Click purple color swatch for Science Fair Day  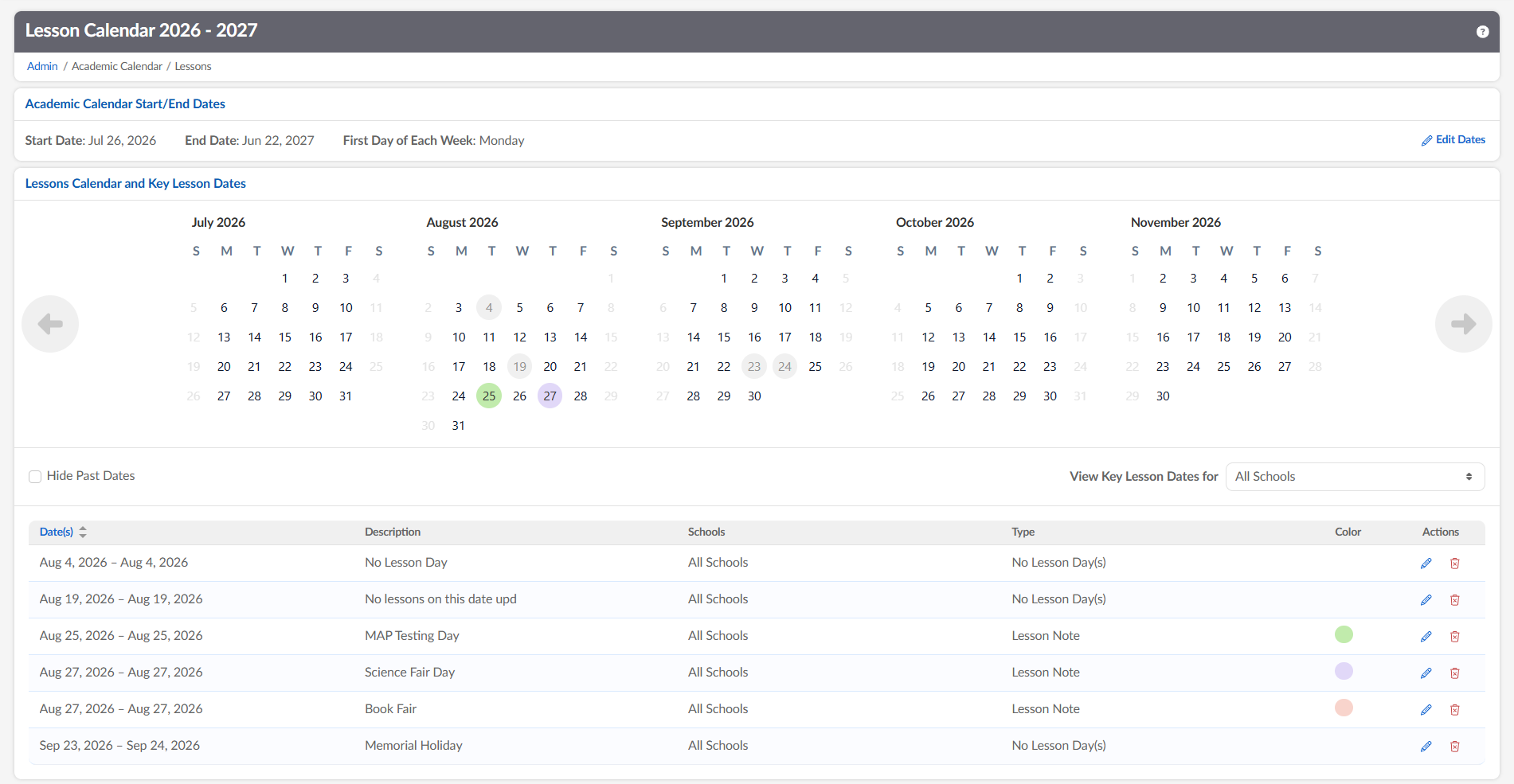(x=1344, y=671)
